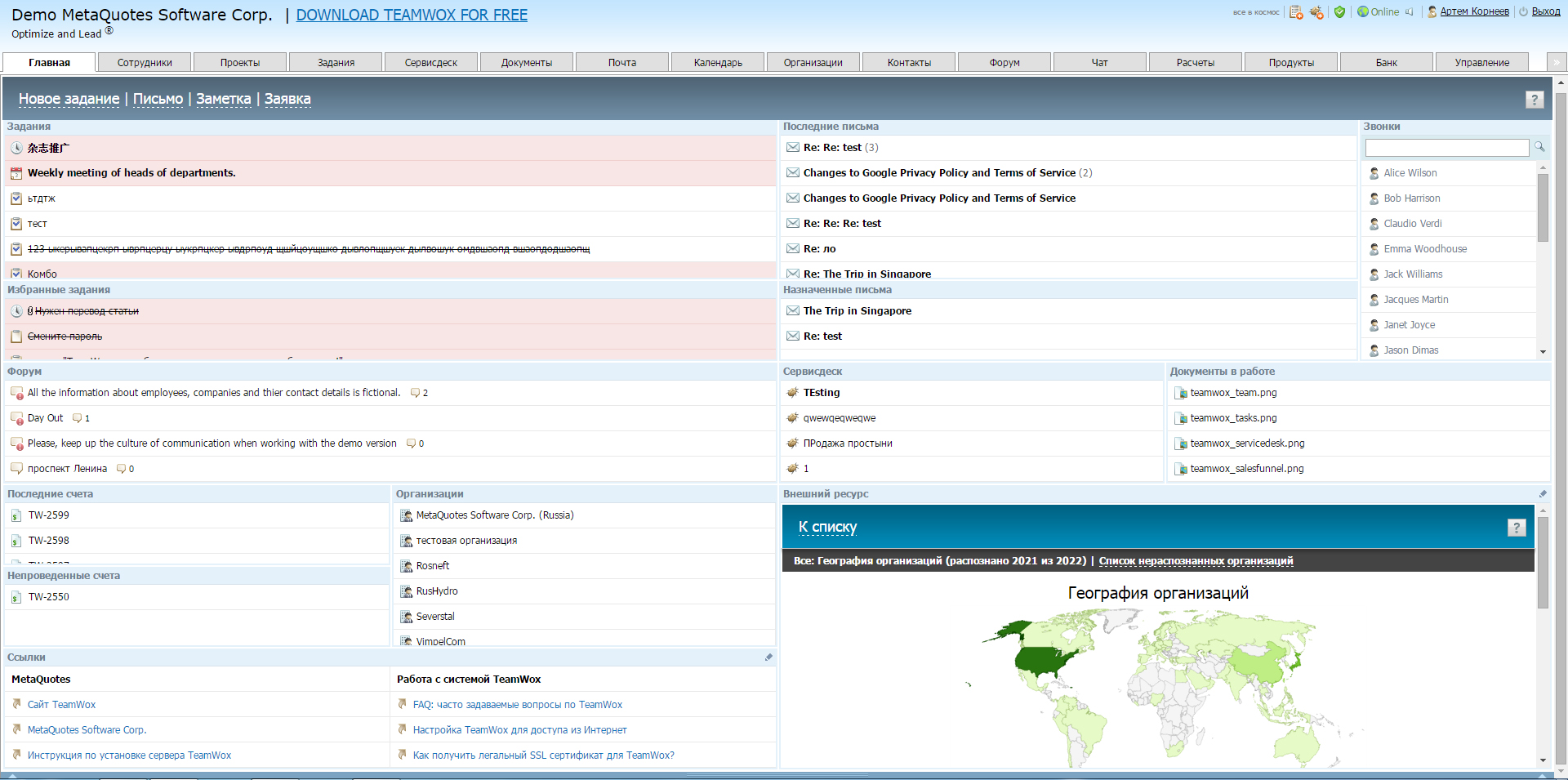Click the search magnifier icon in Звонки panel
Screen dimensions: 1568x780
tap(1539, 147)
